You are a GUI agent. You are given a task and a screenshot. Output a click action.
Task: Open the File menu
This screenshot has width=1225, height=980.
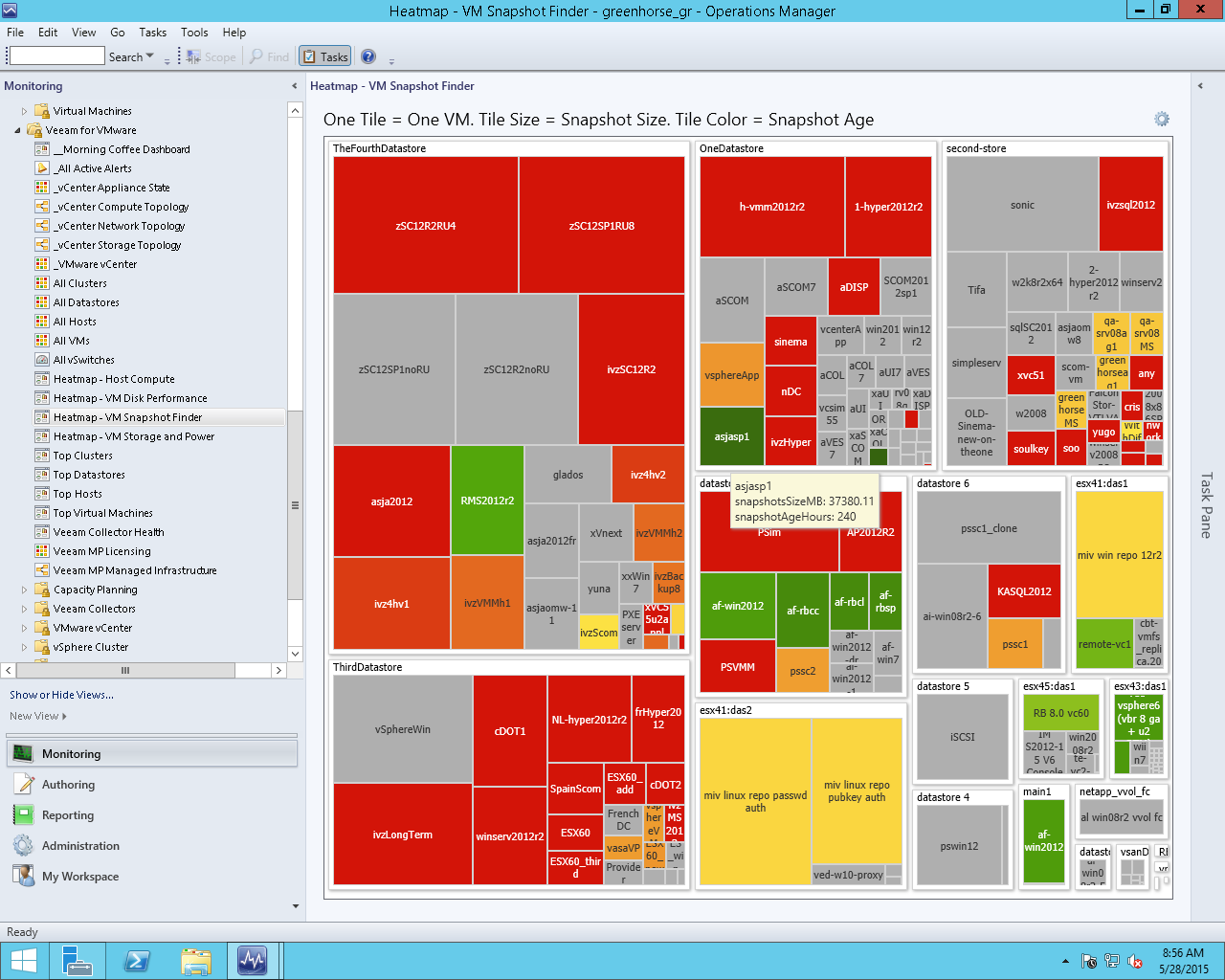coord(15,32)
